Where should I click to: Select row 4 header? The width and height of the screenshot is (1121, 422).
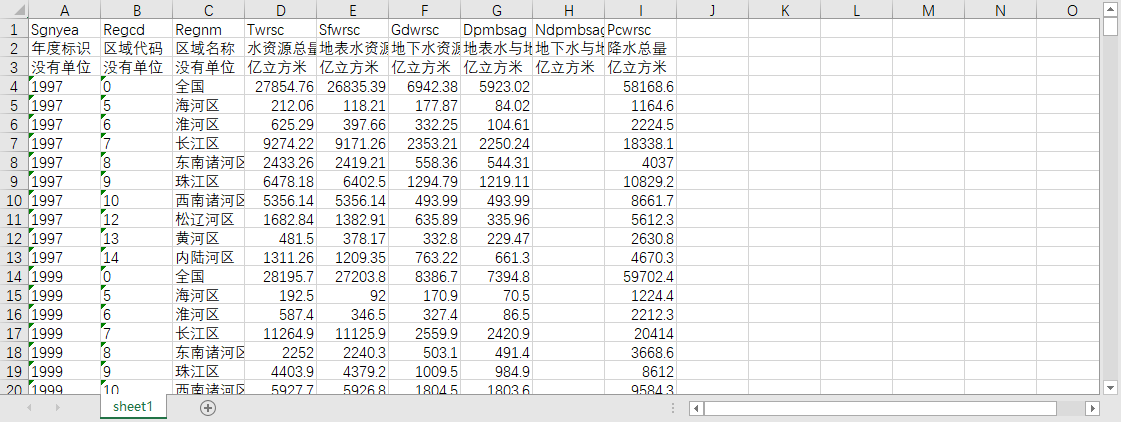[14, 86]
